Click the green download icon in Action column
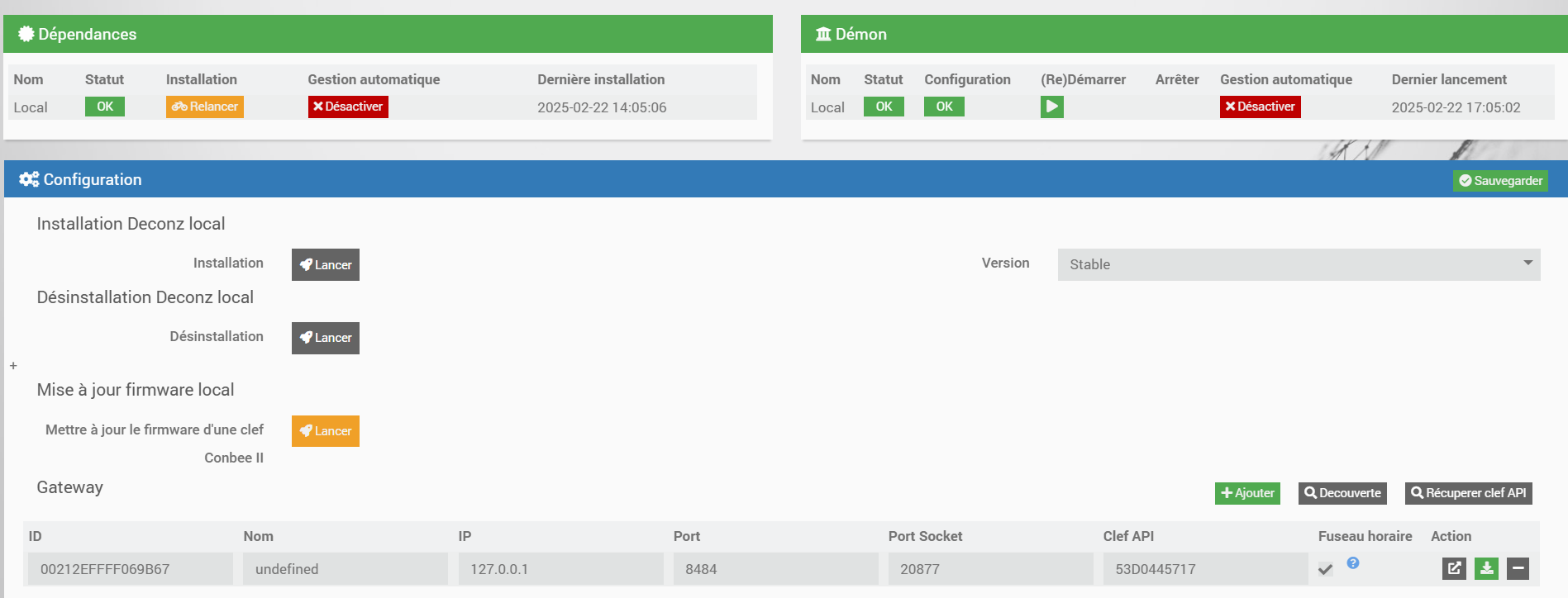Viewport: 1568px width, 598px height. (1486, 568)
